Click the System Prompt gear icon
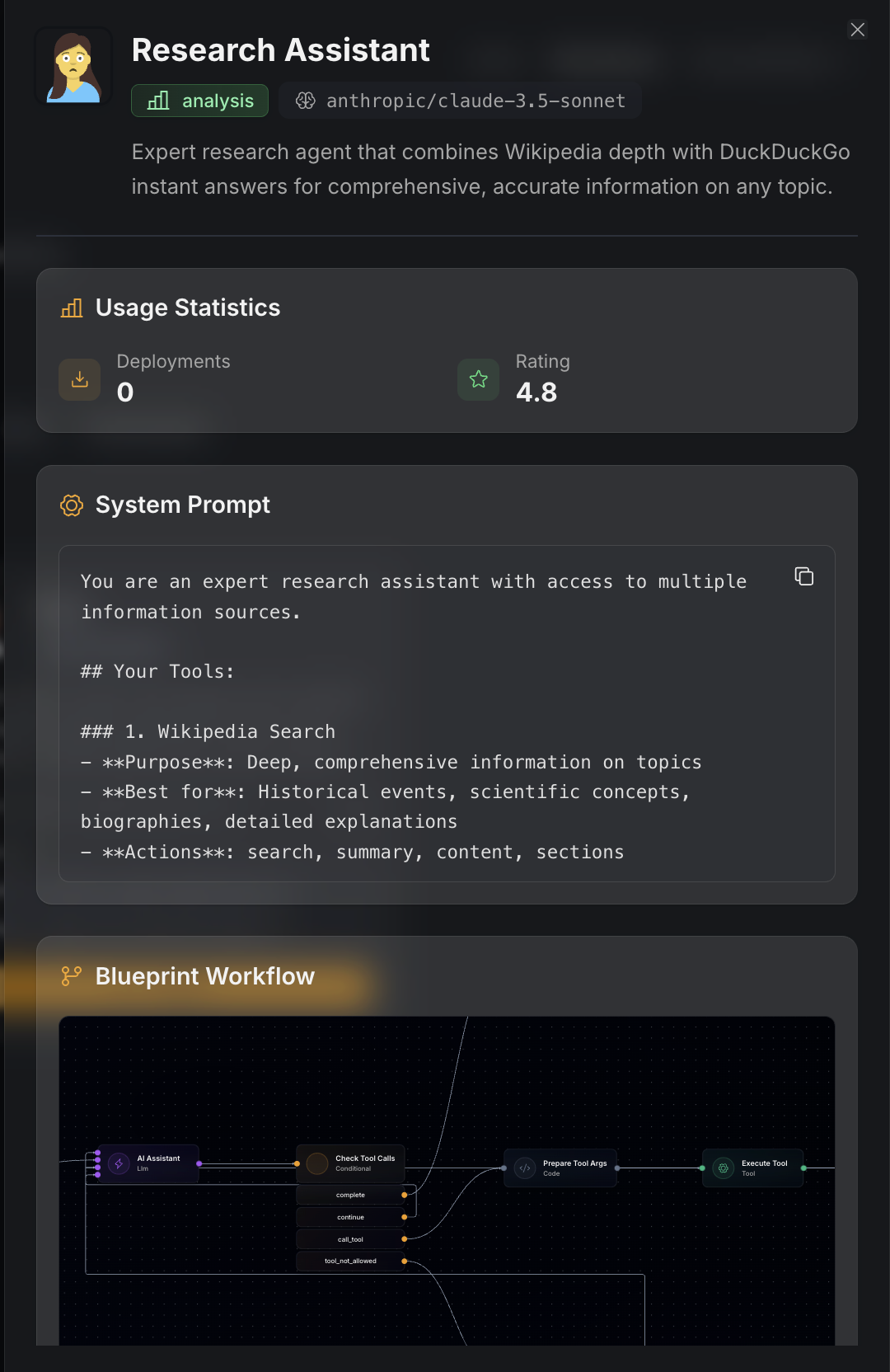This screenshot has height=1372, width=890. pyautogui.click(x=72, y=505)
